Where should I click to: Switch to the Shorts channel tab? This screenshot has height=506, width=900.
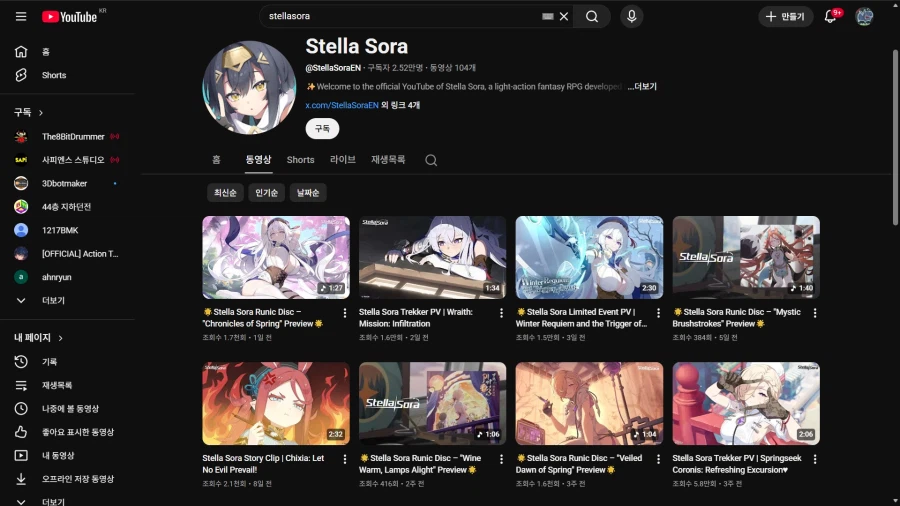click(300, 160)
